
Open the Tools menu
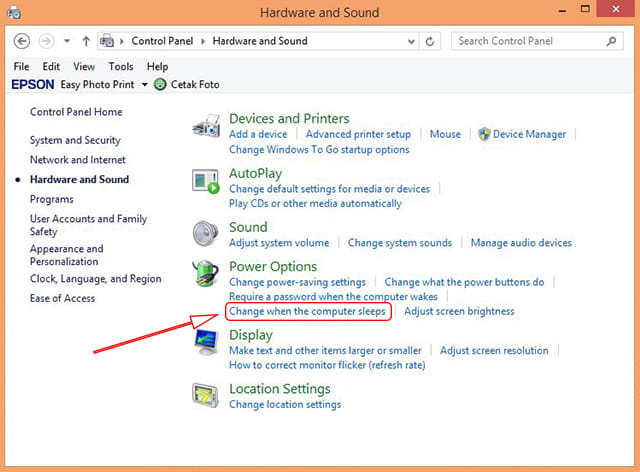pos(120,66)
